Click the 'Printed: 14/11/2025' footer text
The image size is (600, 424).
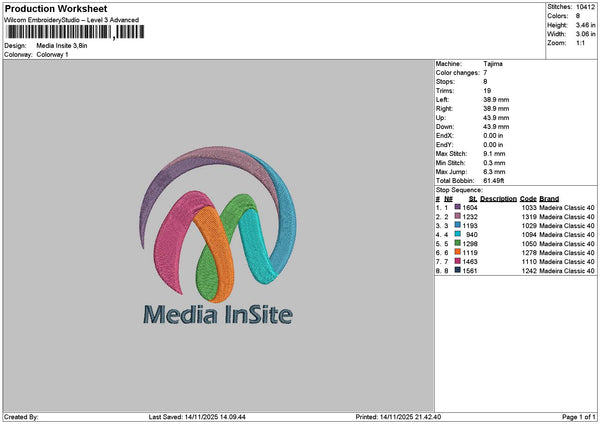pyautogui.click(x=398, y=417)
